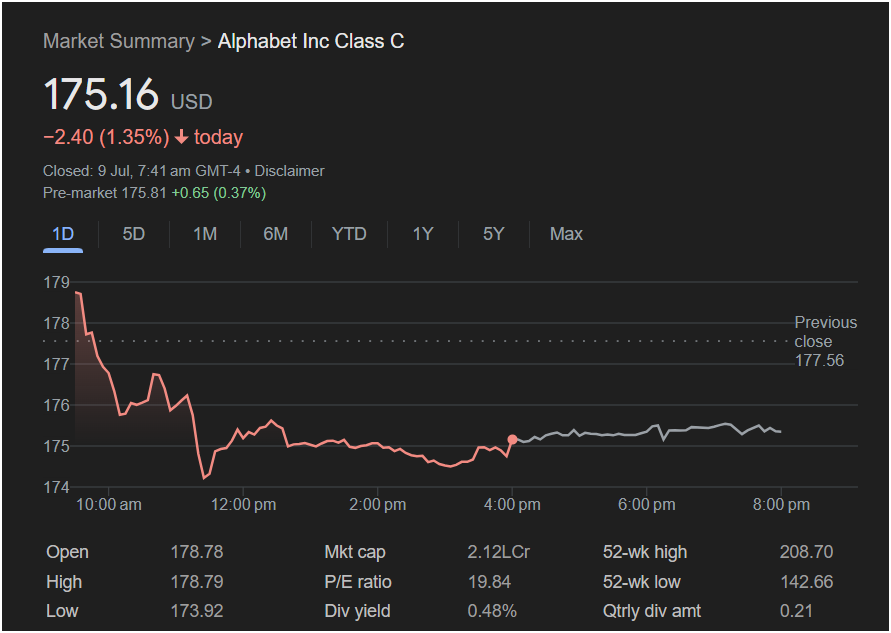Click the Alphabet Inc Class C title
The width and height of the screenshot is (891, 633).
point(311,41)
